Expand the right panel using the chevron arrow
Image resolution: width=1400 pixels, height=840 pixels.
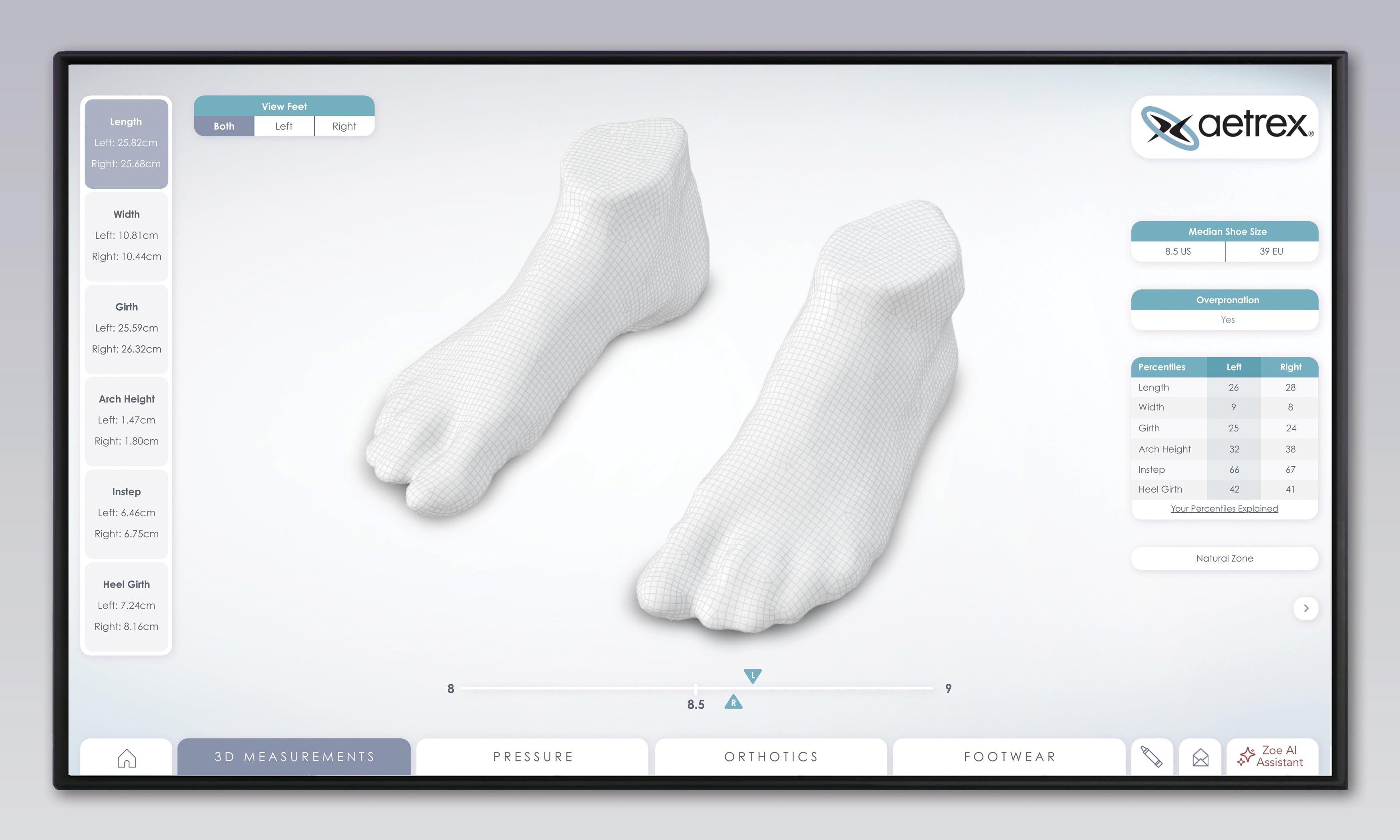coord(1305,608)
